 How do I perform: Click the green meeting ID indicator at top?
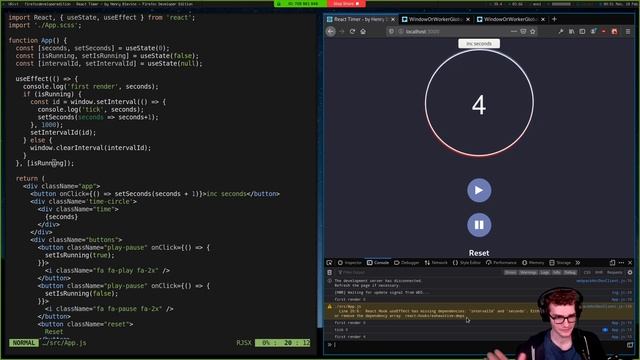[x=301, y=4]
